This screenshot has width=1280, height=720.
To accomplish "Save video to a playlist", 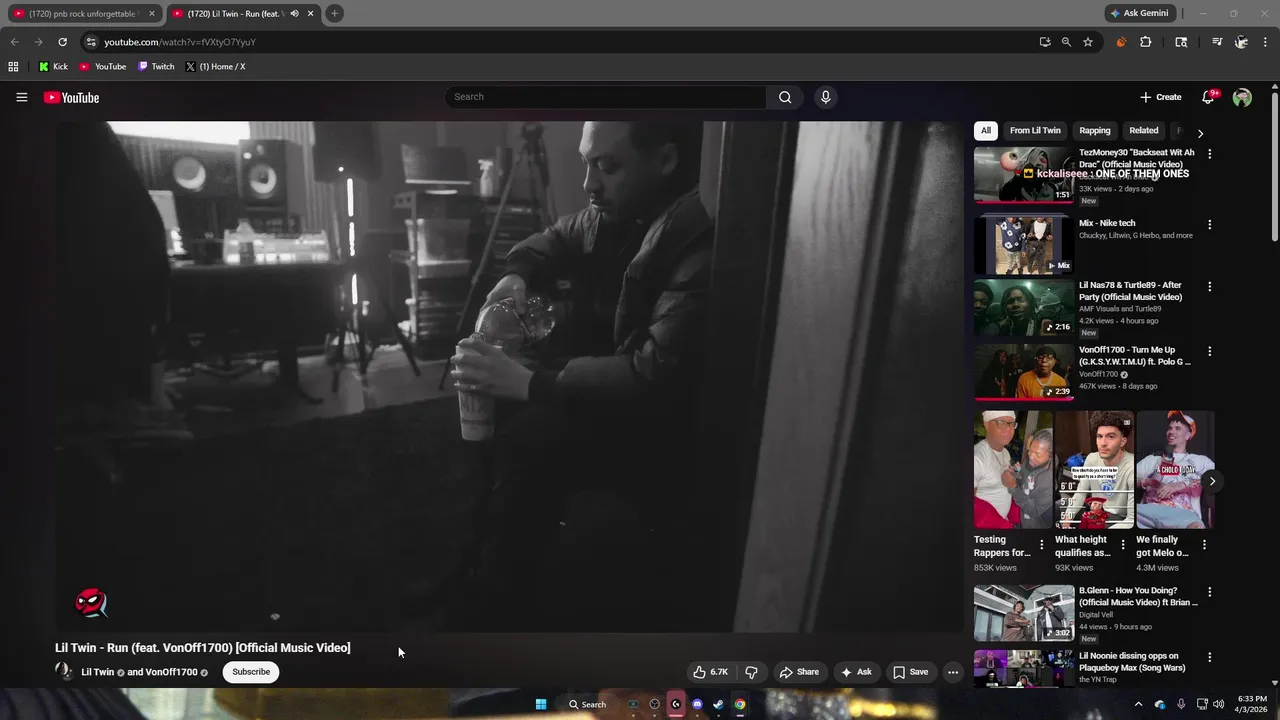I will (x=910, y=672).
